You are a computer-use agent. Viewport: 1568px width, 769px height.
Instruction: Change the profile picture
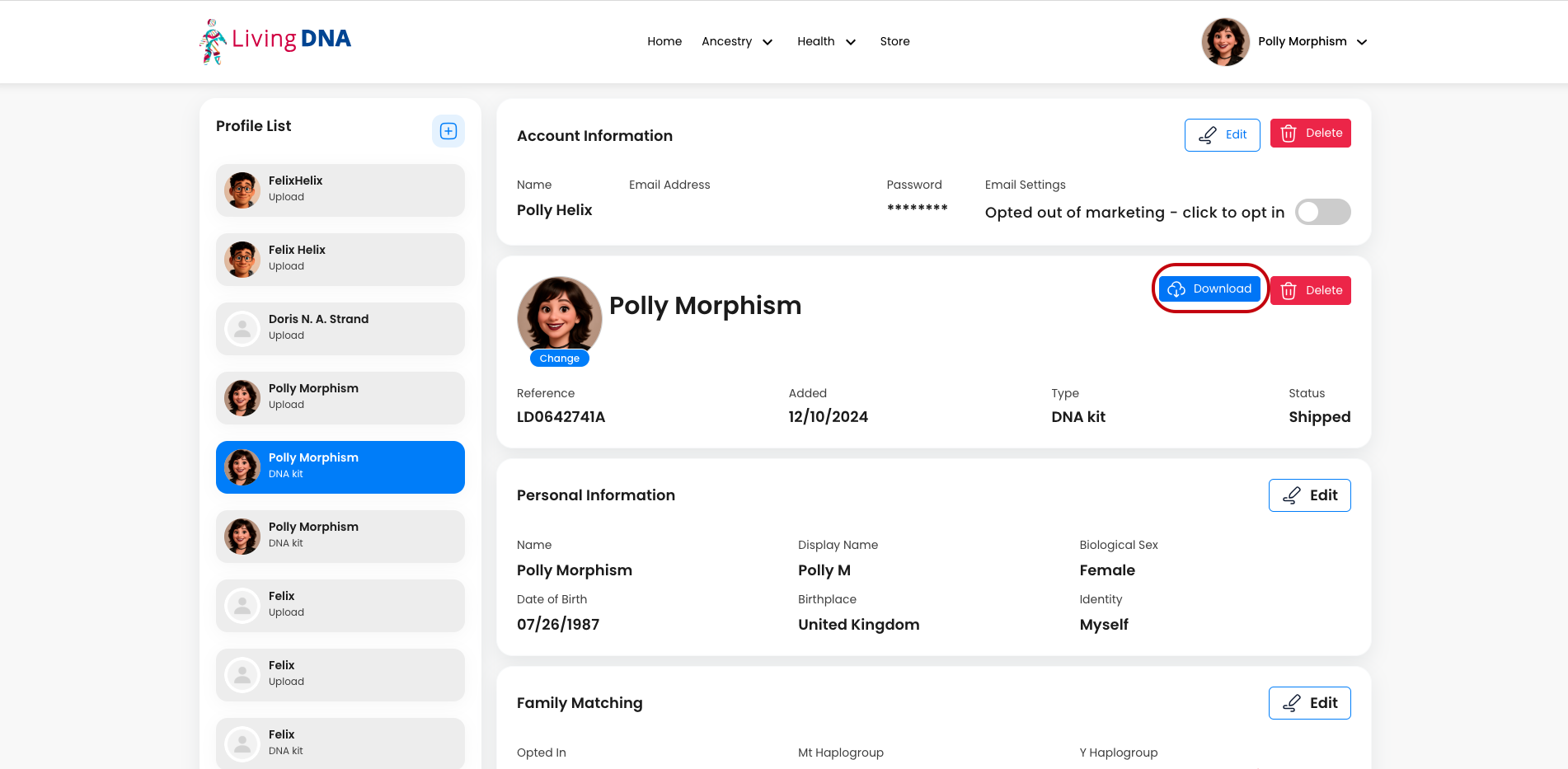pos(559,359)
